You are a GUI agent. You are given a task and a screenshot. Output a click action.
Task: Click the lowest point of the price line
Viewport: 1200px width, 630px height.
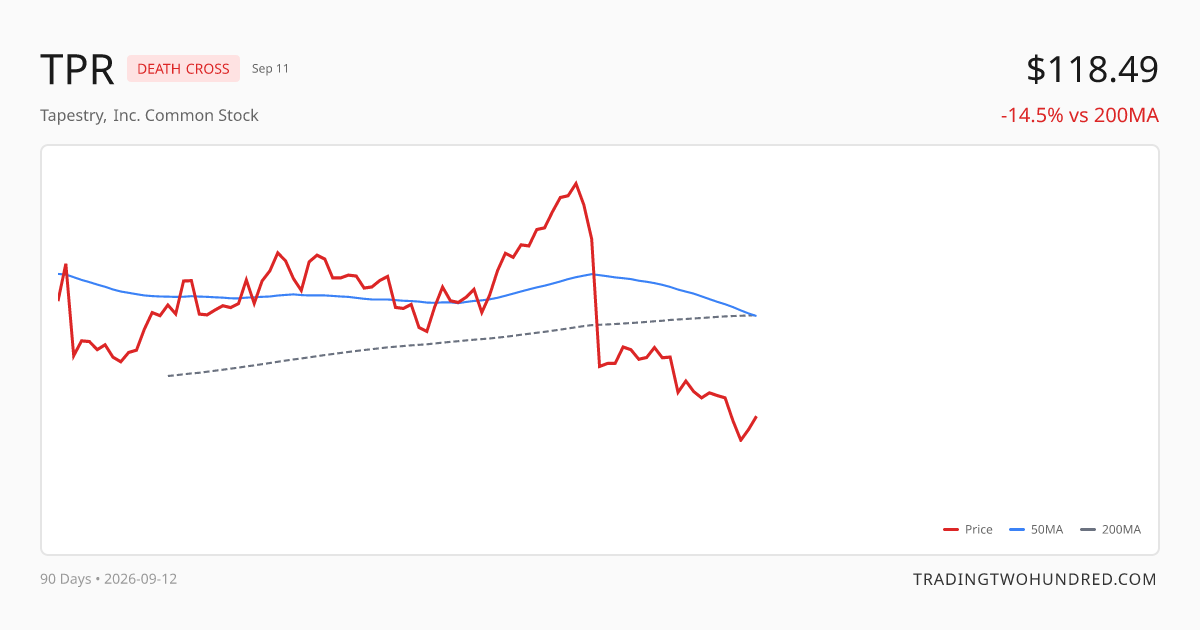[x=741, y=440]
